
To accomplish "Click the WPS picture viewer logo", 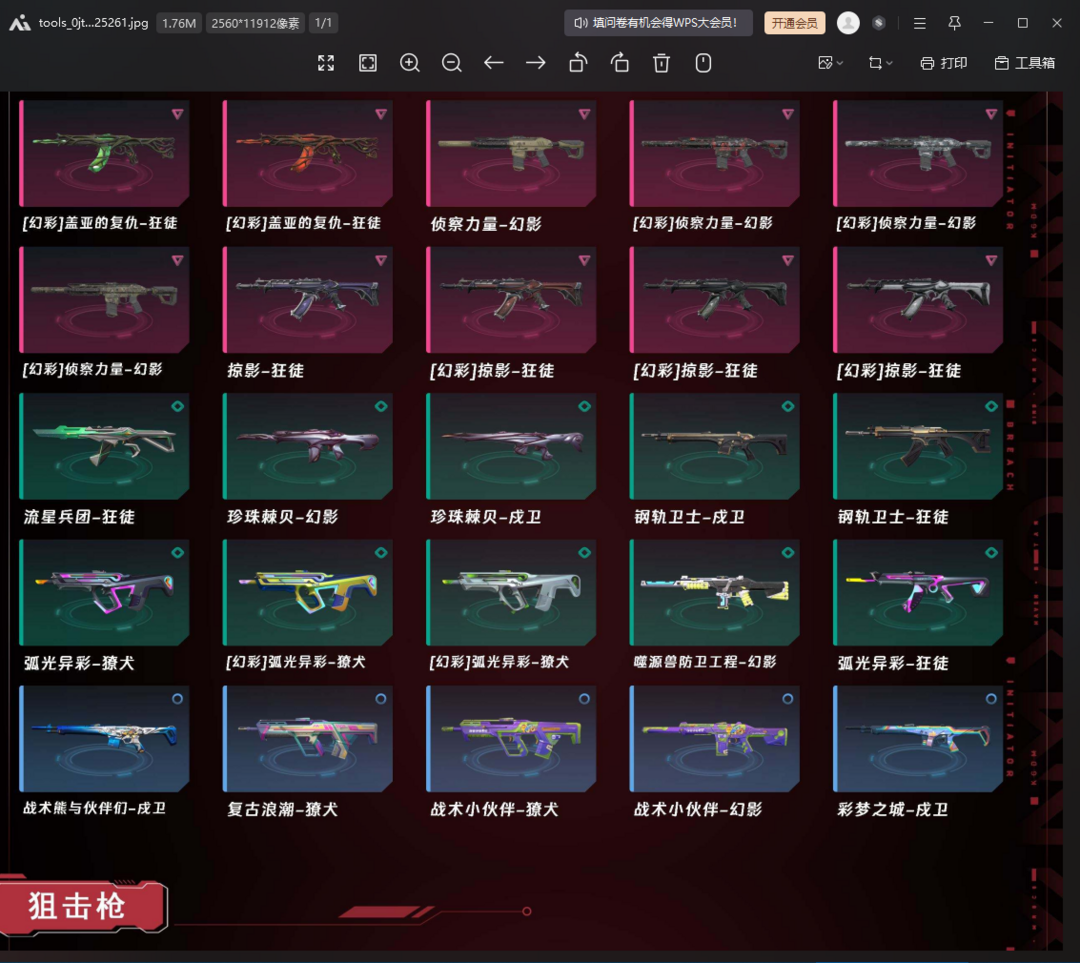I will [x=19, y=23].
